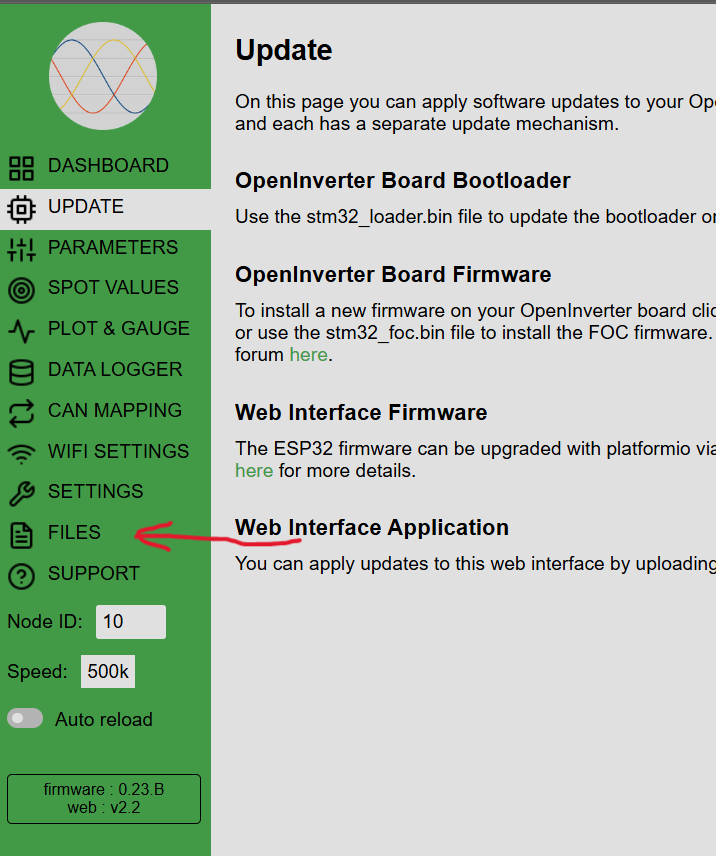Click the WiFi Settings signal icon

click(21, 453)
